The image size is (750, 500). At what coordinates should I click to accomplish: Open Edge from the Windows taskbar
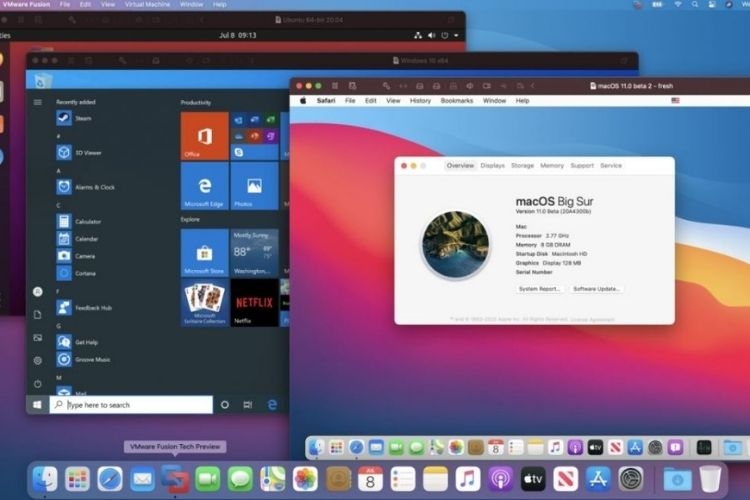click(272, 405)
